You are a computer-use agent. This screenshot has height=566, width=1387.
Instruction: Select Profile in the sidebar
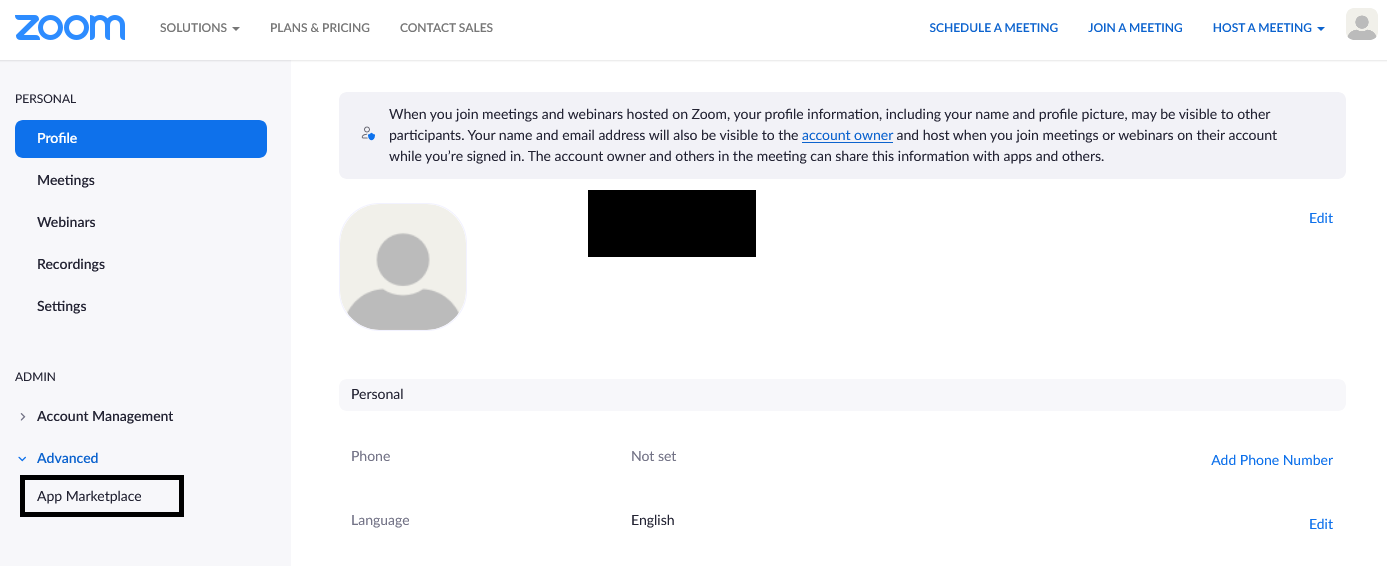[x=141, y=139]
